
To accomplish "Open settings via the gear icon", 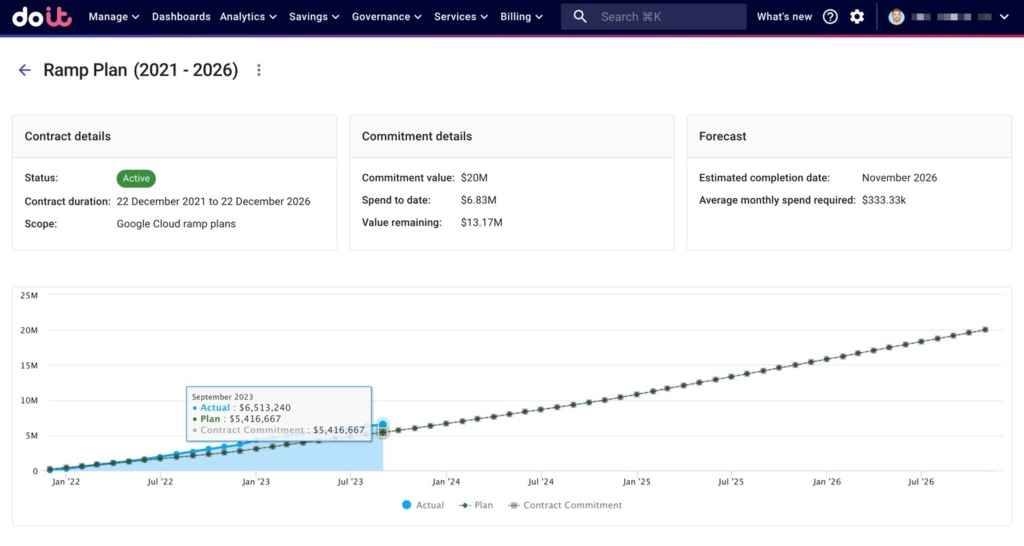I will point(857,17).
